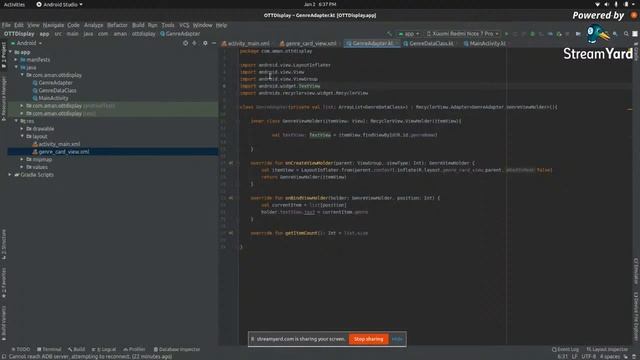Click the Search Everywhere magnifier icon

coord(626,34)
